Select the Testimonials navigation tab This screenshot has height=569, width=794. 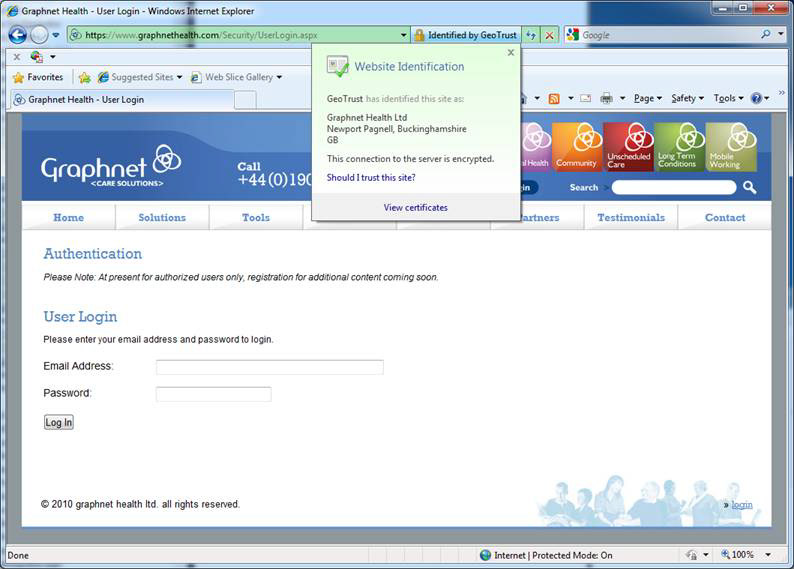[631, 217]
